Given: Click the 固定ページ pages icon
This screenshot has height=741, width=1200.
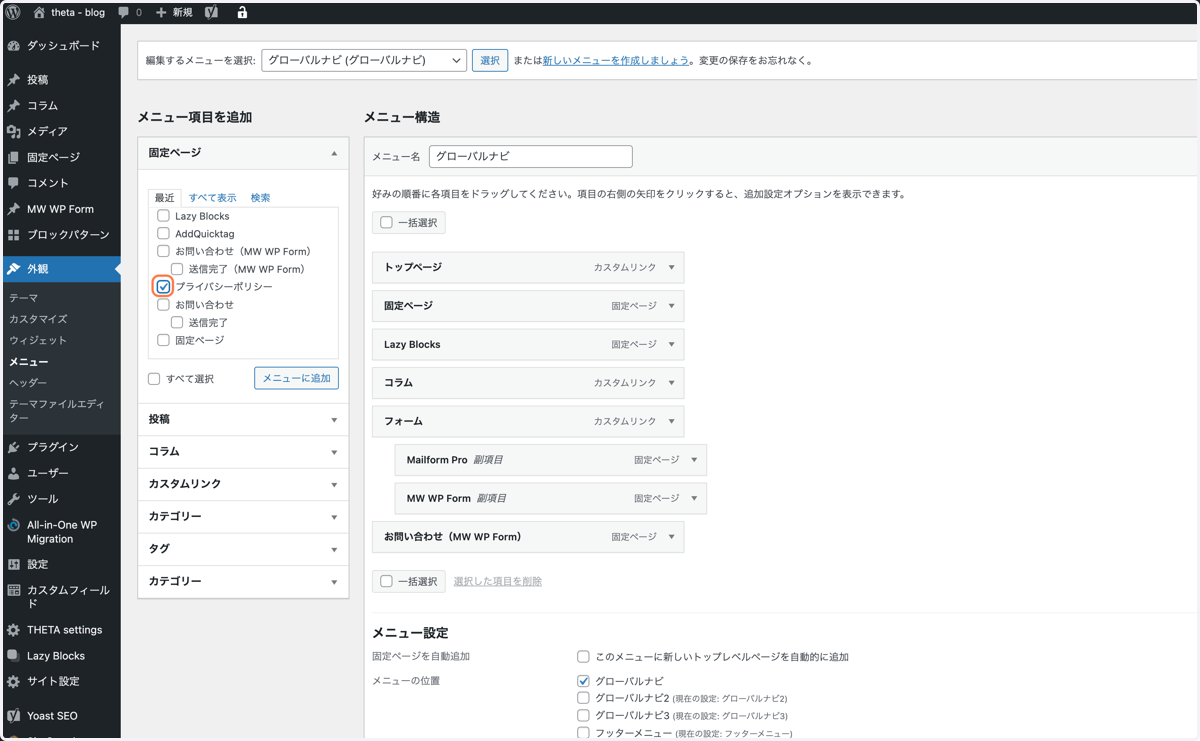Looking at the screenshot, I should coord(13,157).
